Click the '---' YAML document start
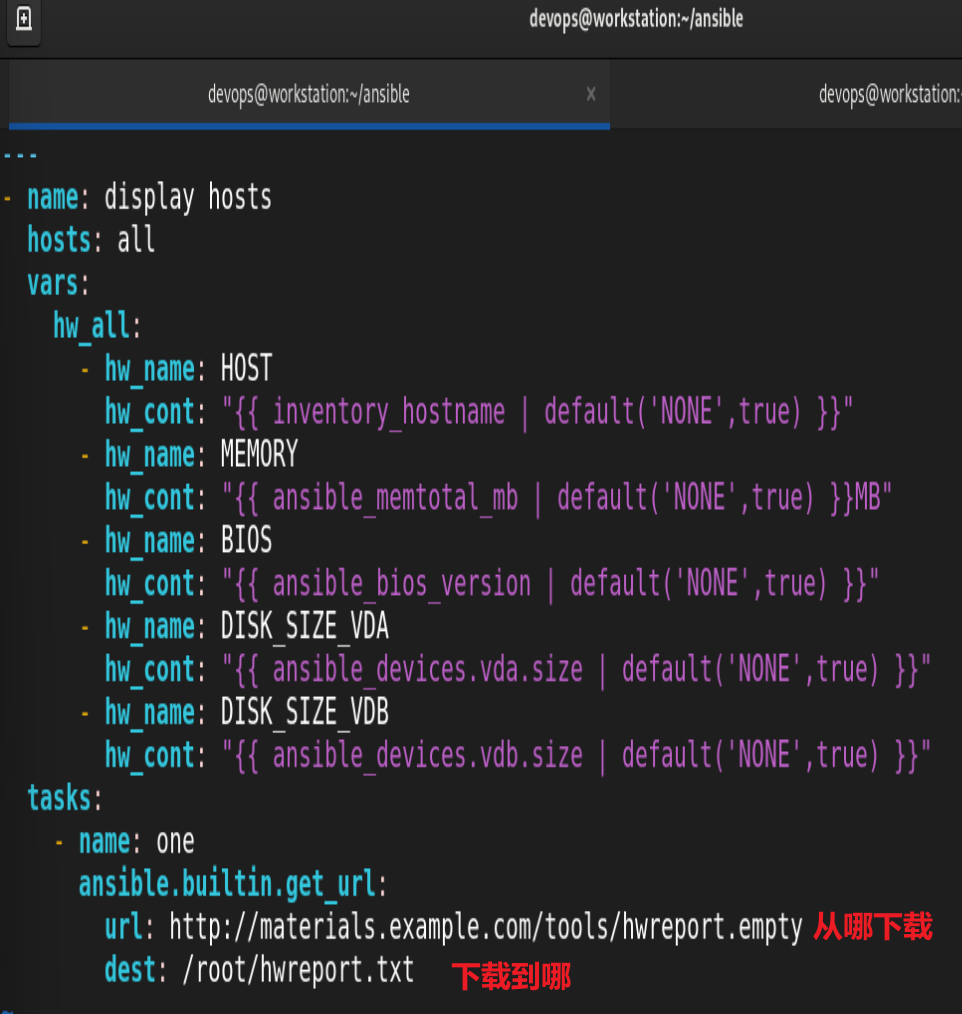Image resolution: width=962 pixels, height=1014 pixels. tap(20, 156)
